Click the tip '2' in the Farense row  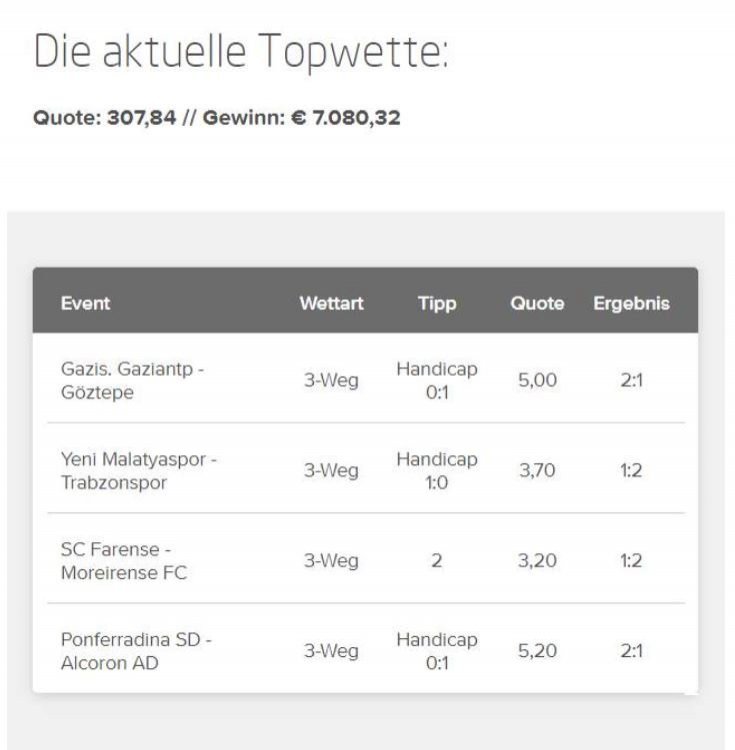click(x=437, y=561)
